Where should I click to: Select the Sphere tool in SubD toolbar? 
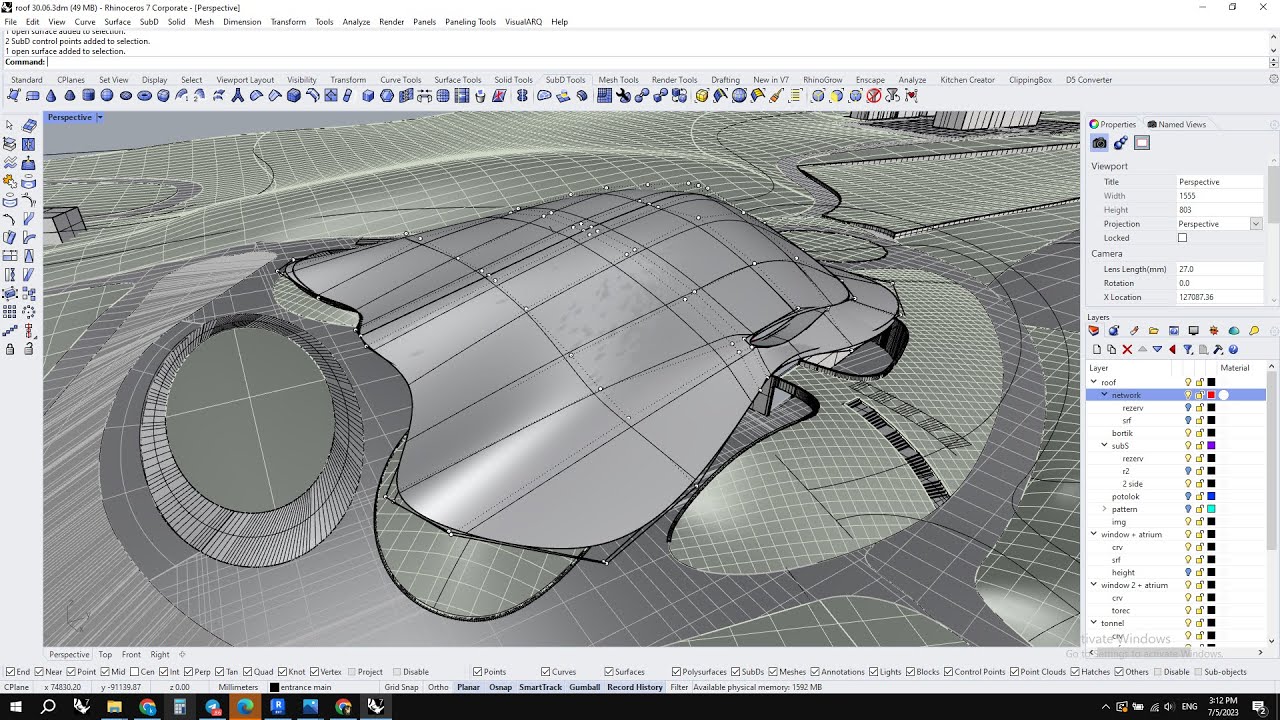tap(107, 96)
